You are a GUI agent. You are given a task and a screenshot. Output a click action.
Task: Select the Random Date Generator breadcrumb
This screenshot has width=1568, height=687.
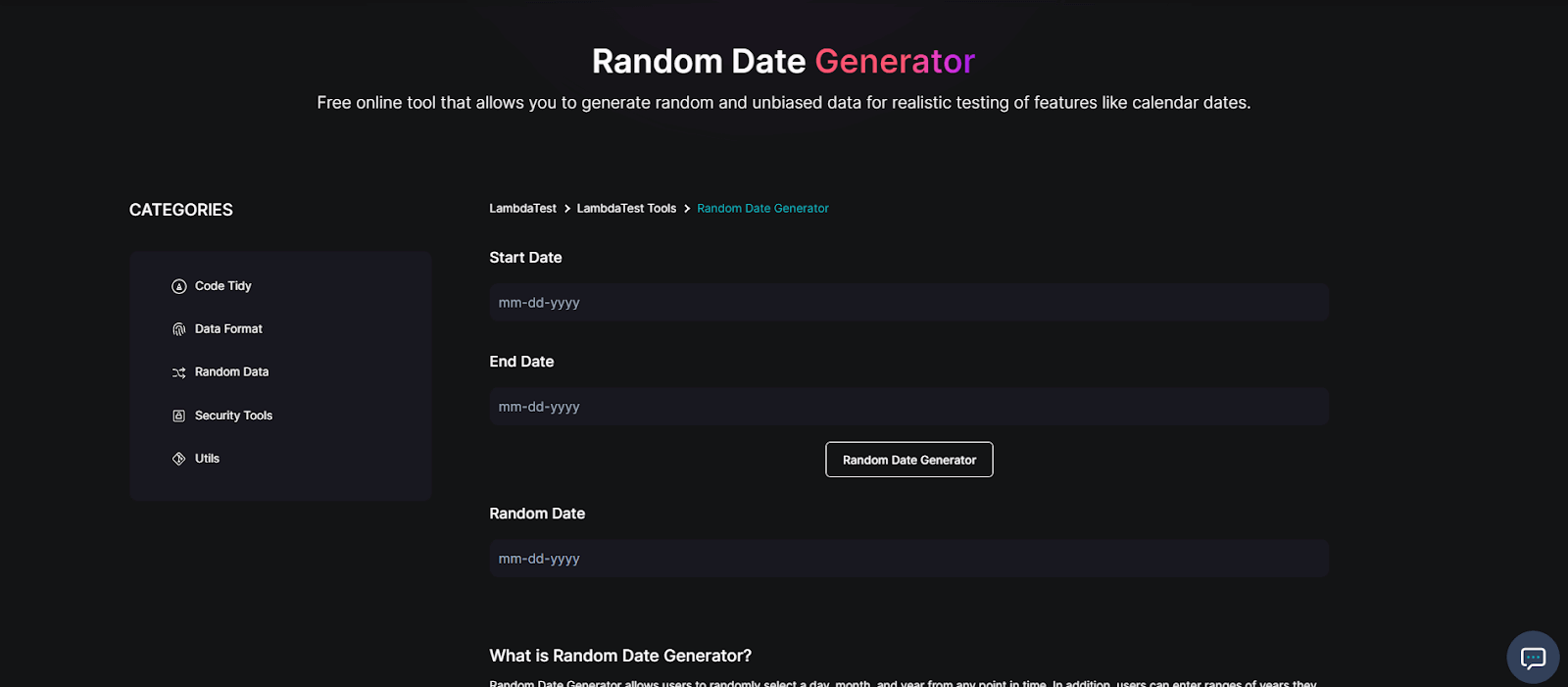[762, 208]
